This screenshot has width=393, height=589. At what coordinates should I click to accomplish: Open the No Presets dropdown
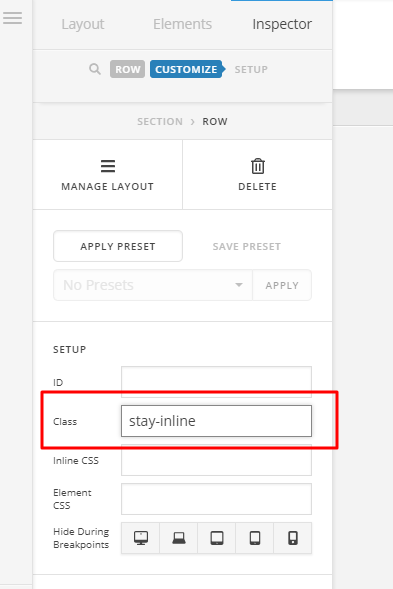click(x=153, y=285)
